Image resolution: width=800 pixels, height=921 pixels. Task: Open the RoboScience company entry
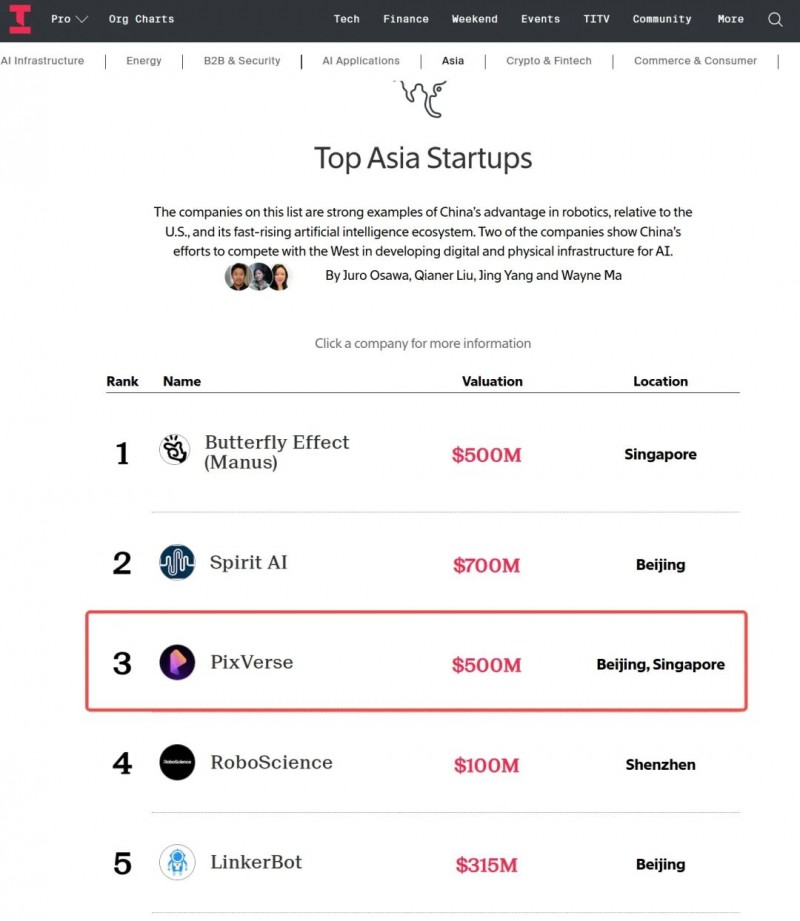coord(271,762)
